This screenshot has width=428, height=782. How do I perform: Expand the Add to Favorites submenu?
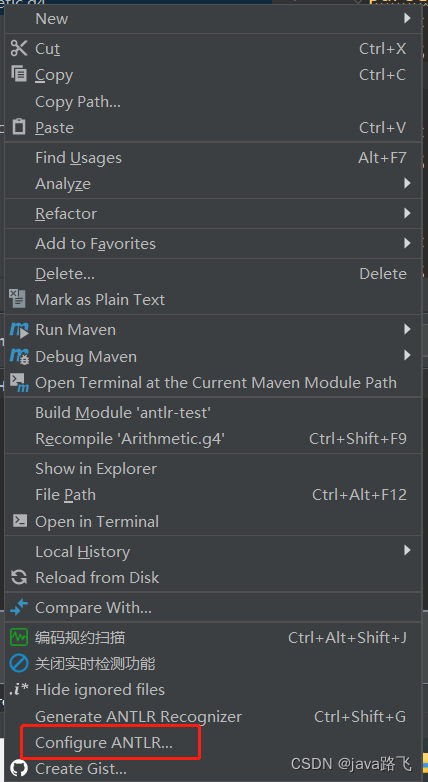coord(213,243)
